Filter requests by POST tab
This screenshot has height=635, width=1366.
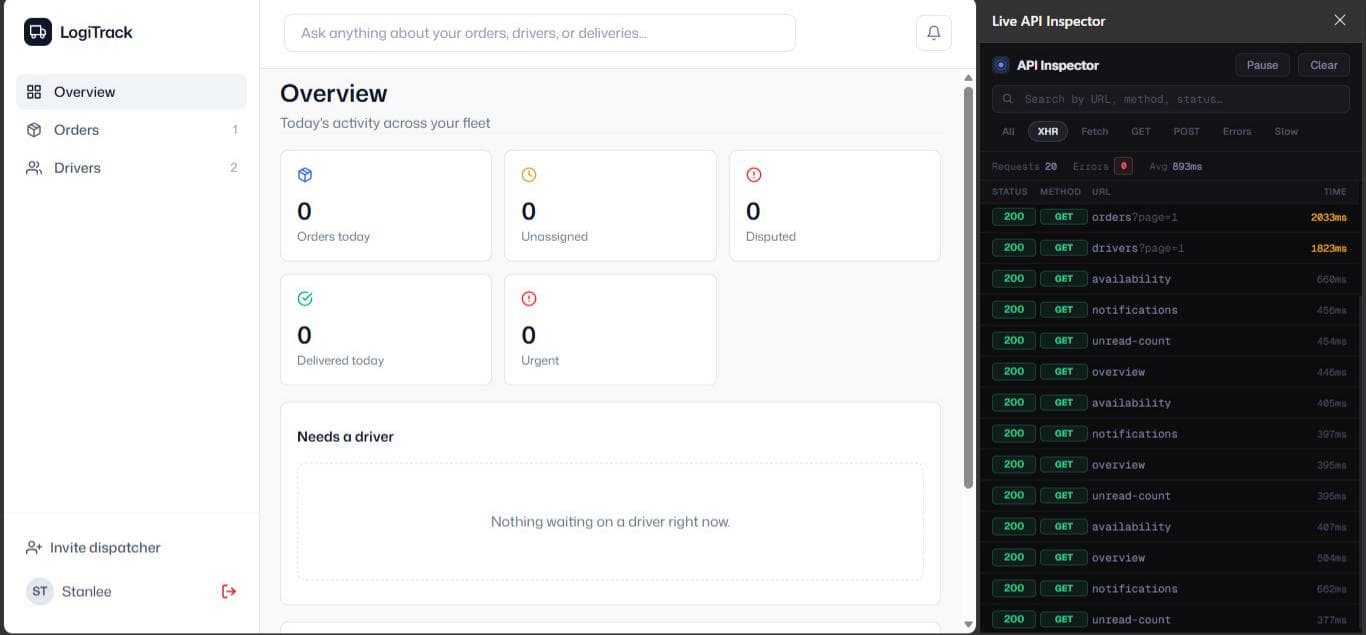point(1187,131)
